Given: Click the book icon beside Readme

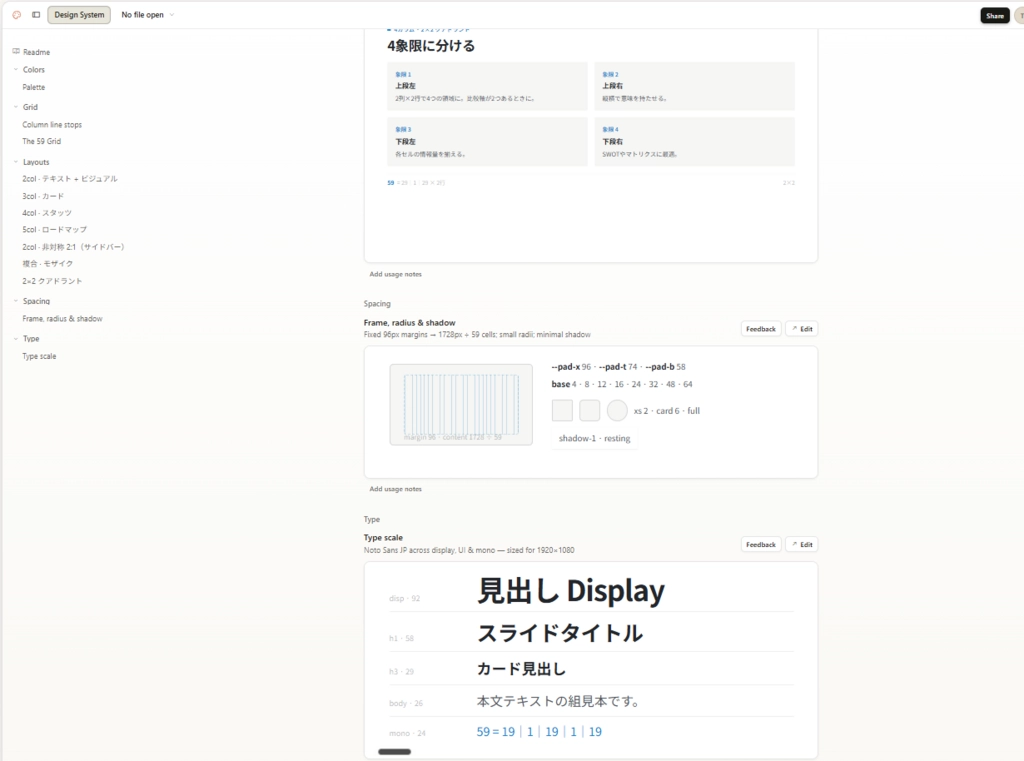Looking at the screenshot, I should (x=16, y=51).
